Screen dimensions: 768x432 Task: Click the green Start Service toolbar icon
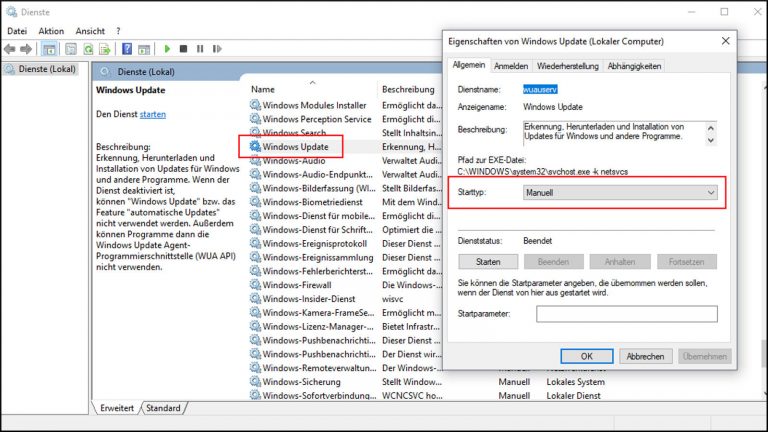168,48
